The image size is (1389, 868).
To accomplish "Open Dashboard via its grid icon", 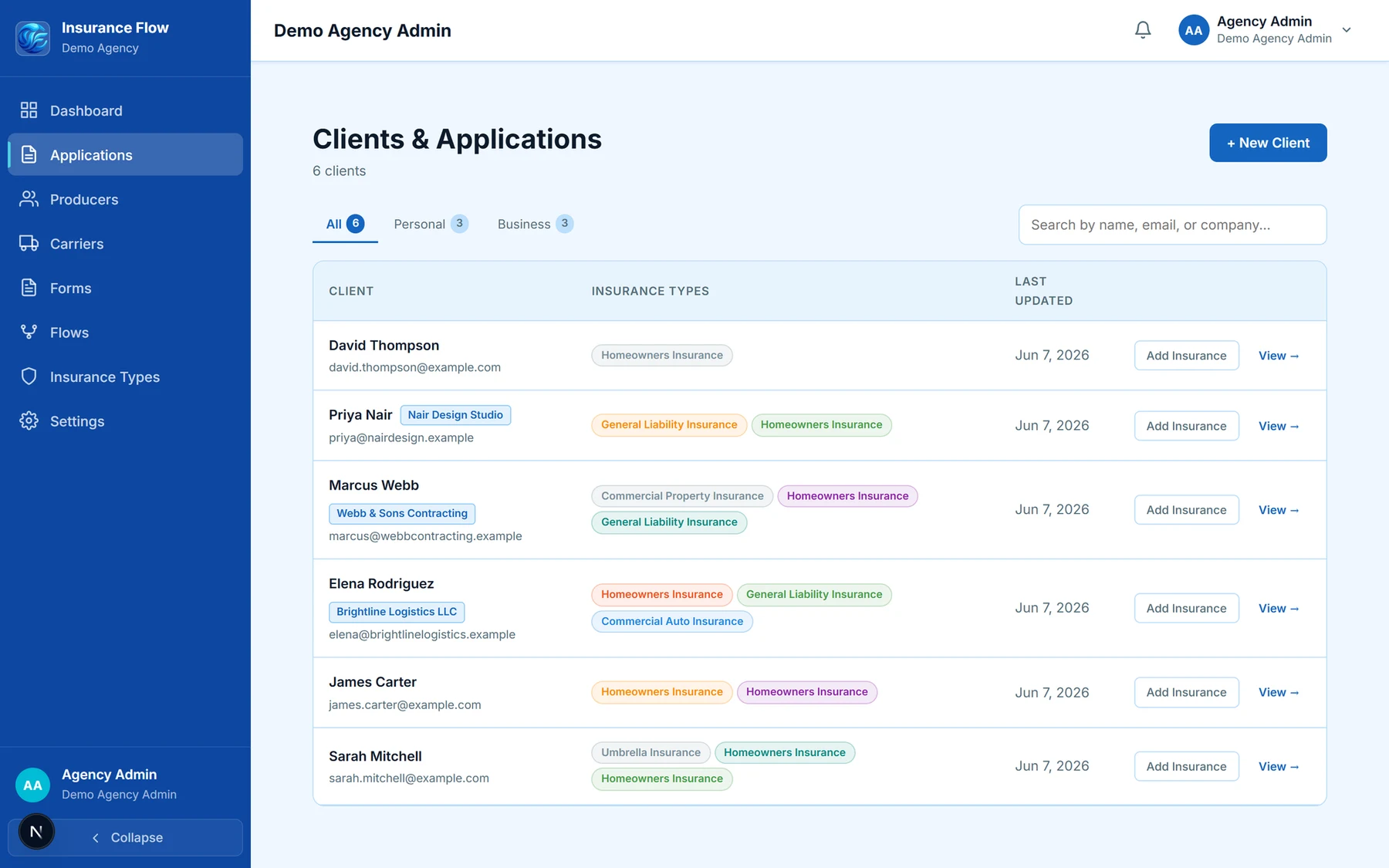I will pos(29,110).
